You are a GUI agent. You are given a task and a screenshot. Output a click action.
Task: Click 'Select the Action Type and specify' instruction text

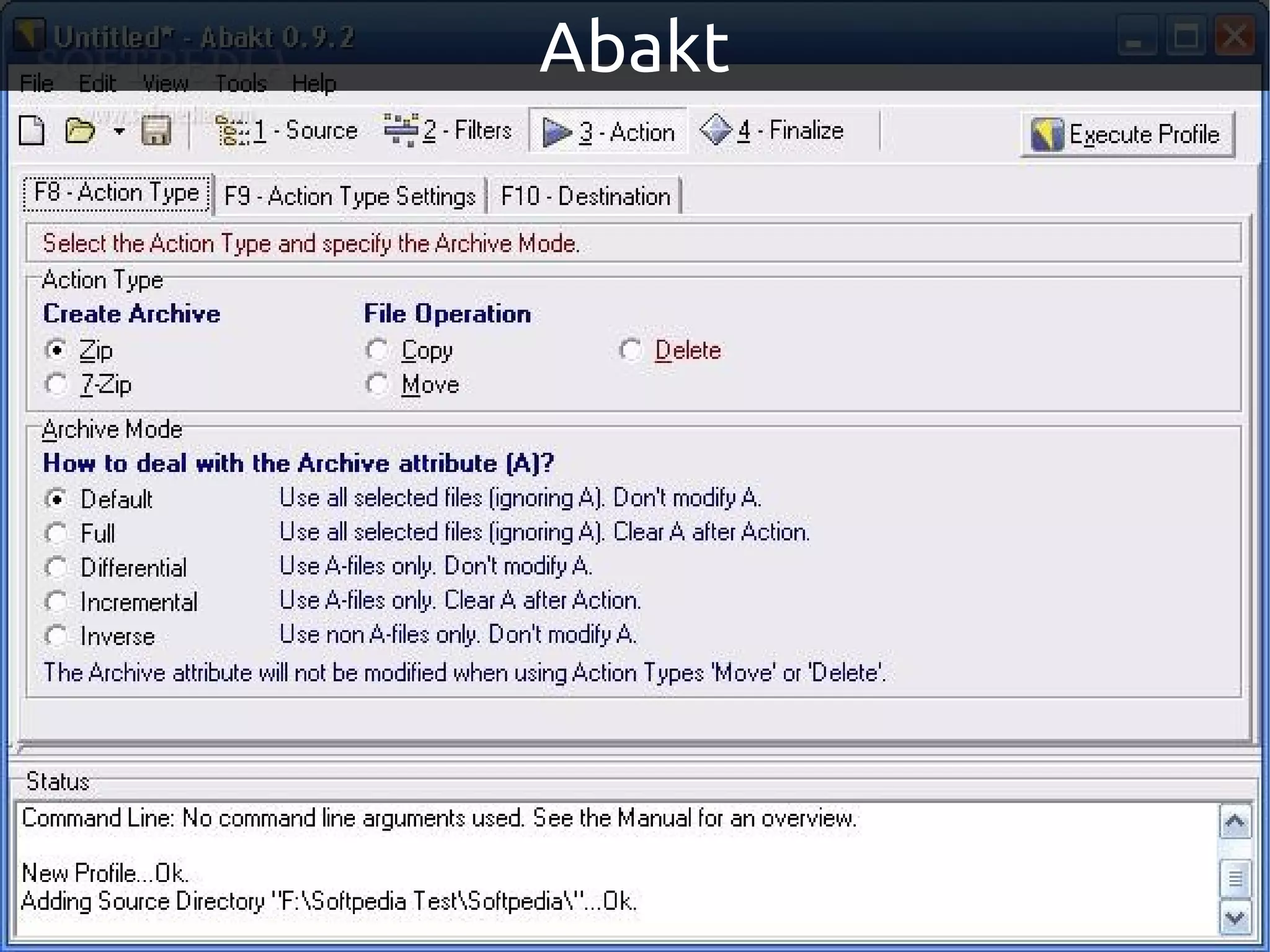[311, 243]
